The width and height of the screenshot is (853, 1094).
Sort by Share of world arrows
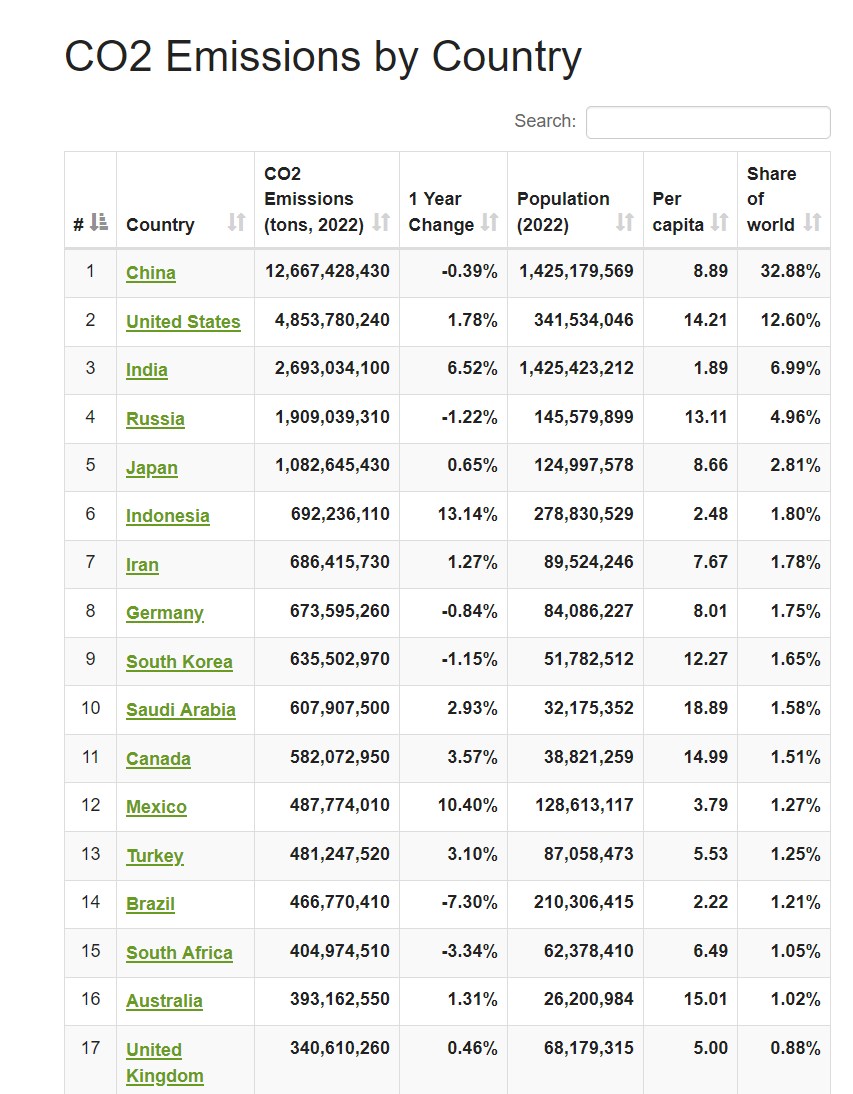pyautogui.click(x=812, y=223)
